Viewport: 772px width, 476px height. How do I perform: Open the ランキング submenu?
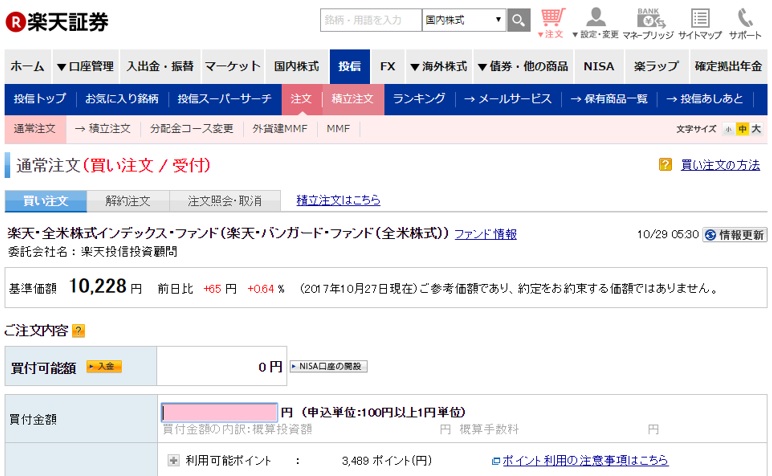(419, 99)
